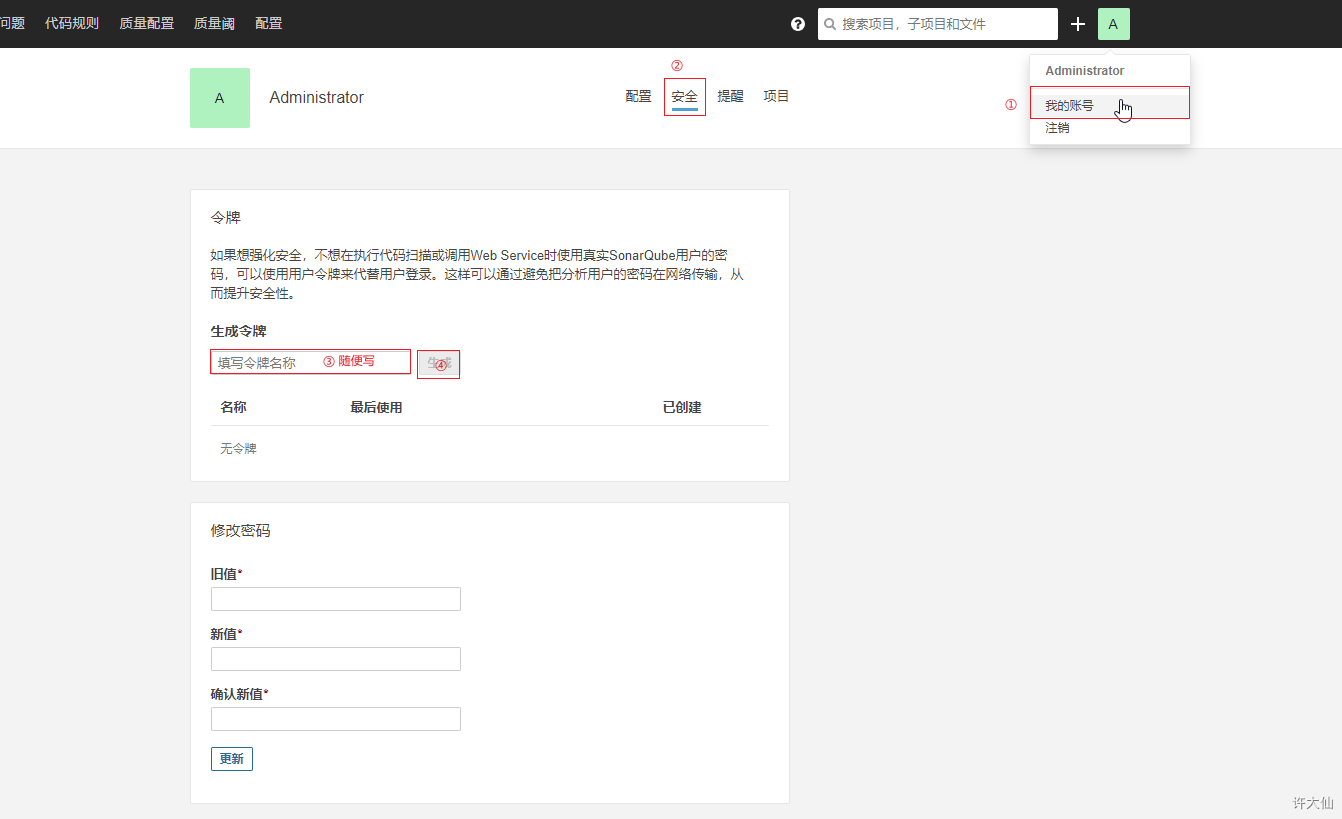Click the 令牌 section heading
Image resolution: width=1342 pixels, height=819 pixels.
click(226, 217)
